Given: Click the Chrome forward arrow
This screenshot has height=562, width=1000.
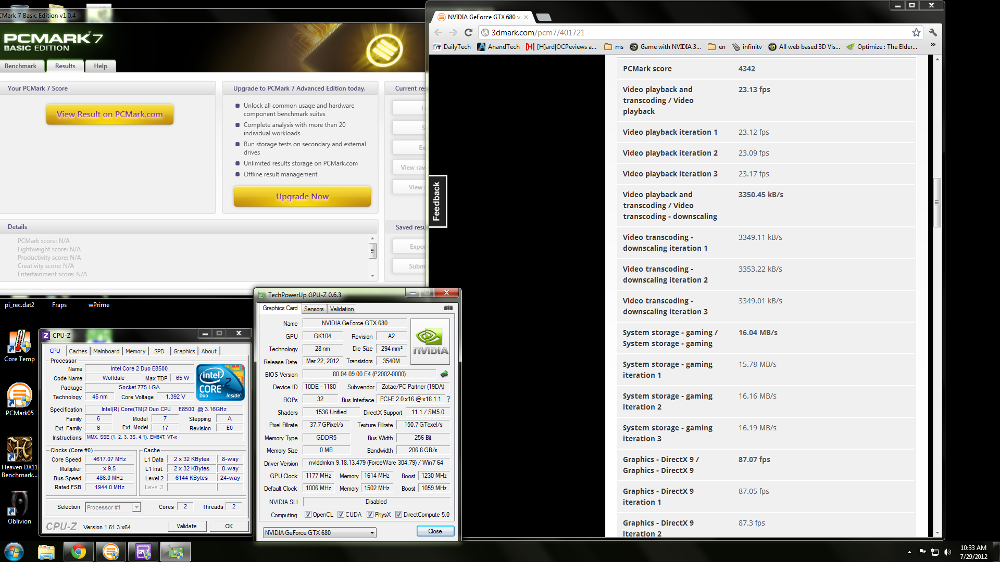Looking at the screenshot, I should pyautogui.click(x=453, y=33).
